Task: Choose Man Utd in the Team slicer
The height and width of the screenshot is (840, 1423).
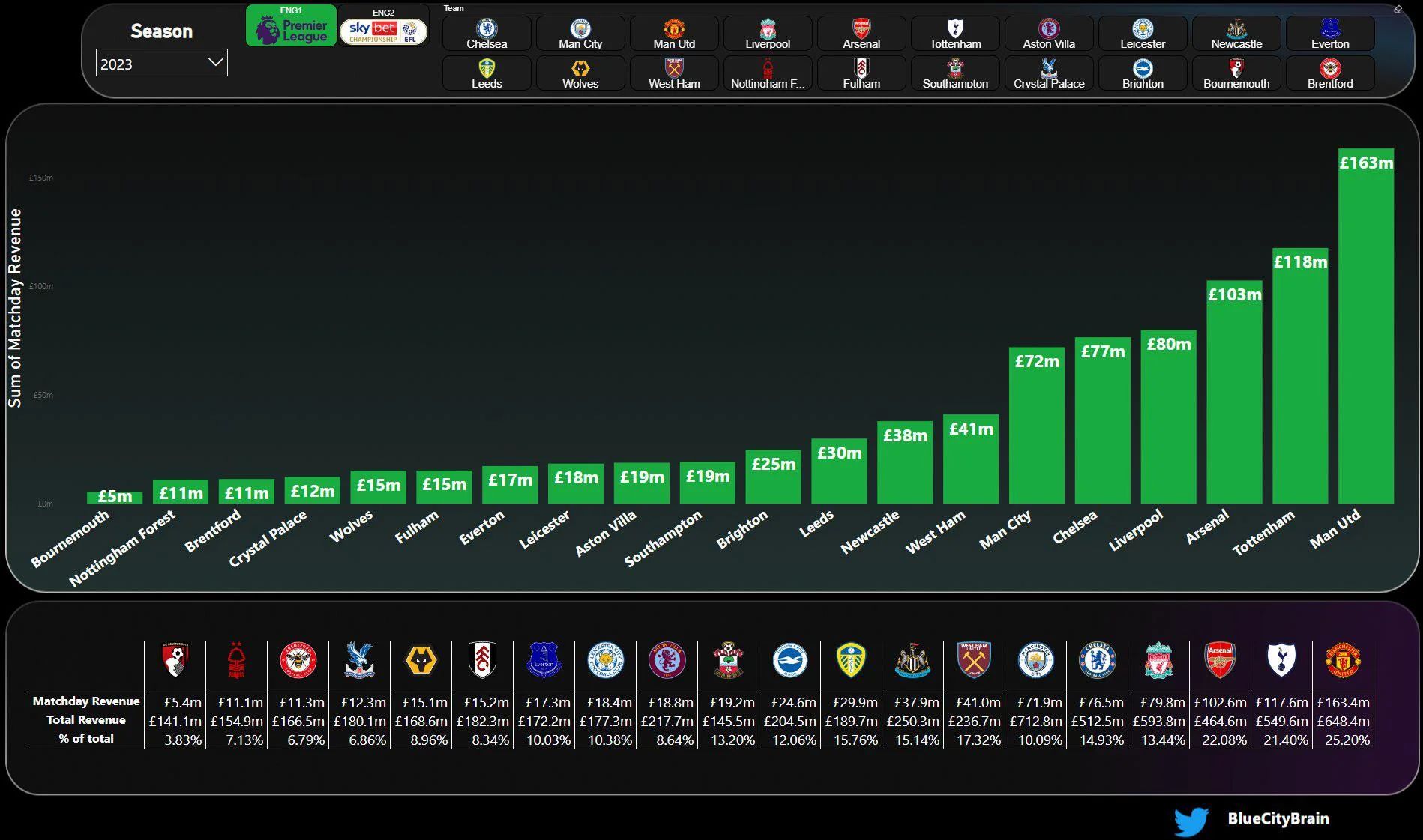Action: [674, 34]
